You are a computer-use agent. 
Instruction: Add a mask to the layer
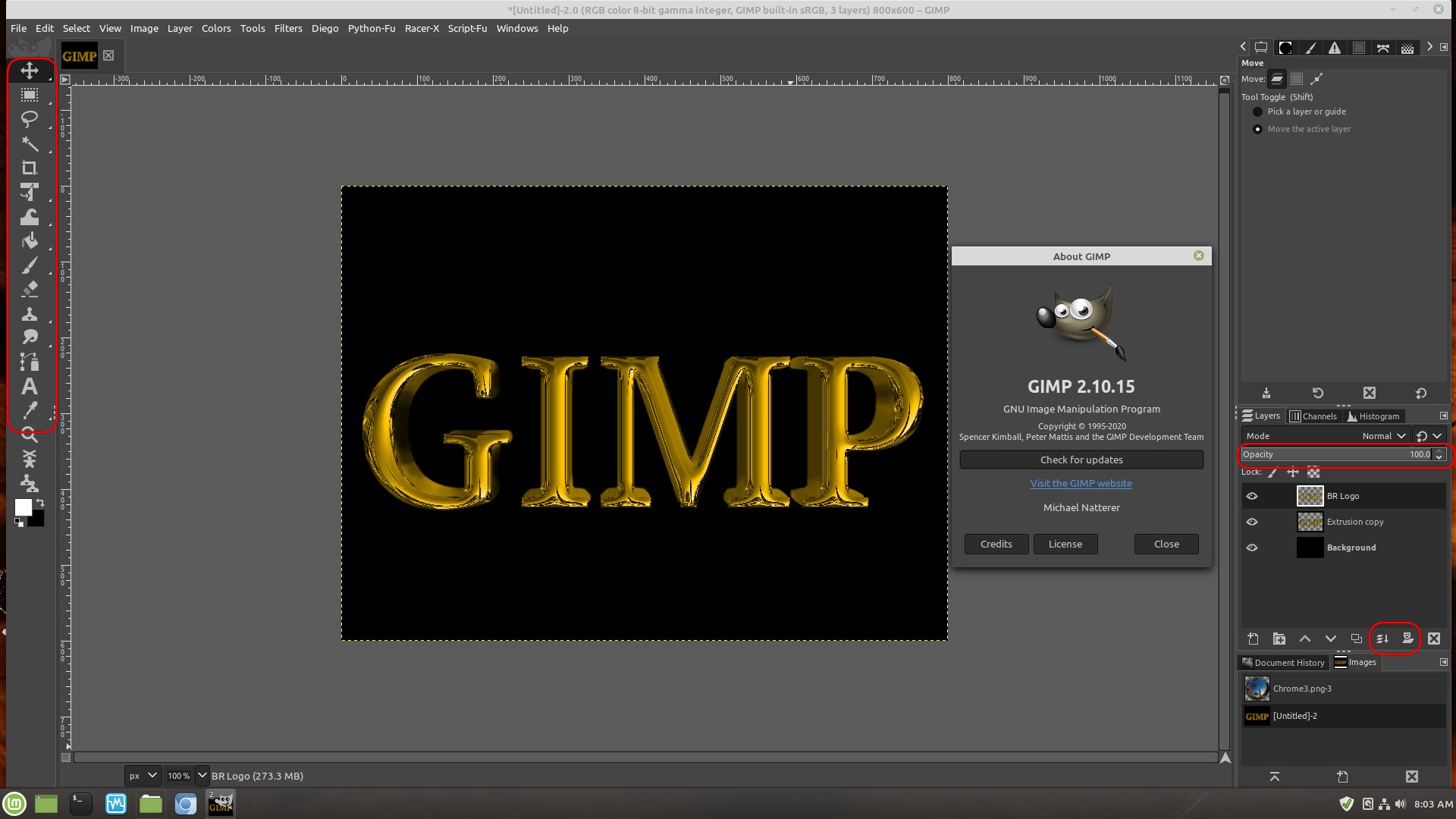pyautogui.click(x=1408, y=639)
